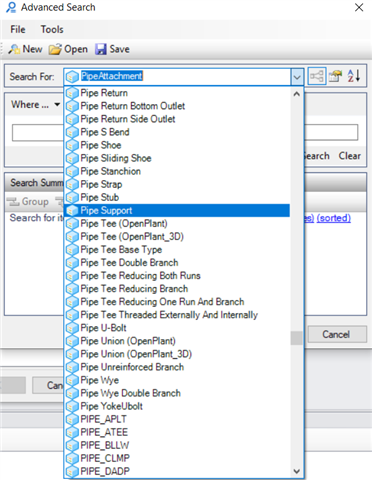Viewport: 372px width, 480px height.
Task: Select PIPE_APLT class
Action: pos(177,419)
